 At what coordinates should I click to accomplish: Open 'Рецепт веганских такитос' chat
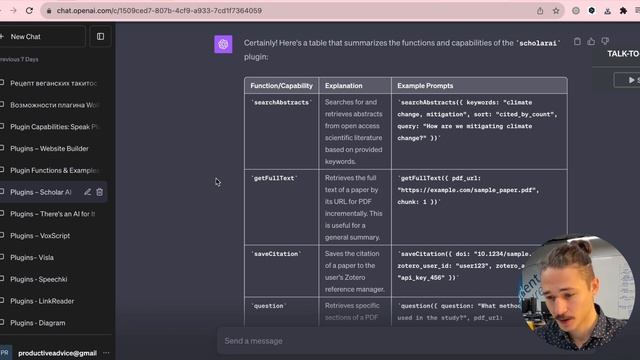point(53,83)
